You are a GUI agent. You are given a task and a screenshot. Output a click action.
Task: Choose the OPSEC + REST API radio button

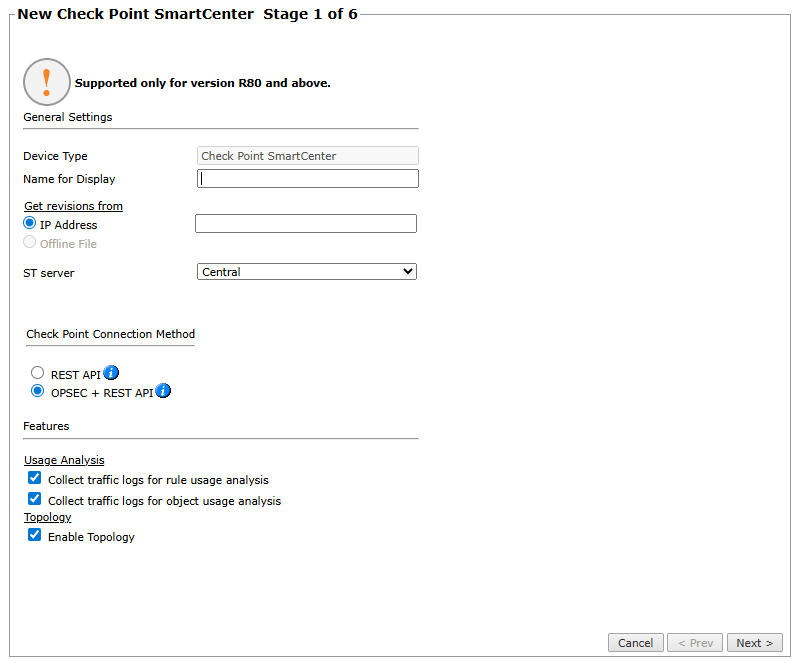[x=38, y=391]
